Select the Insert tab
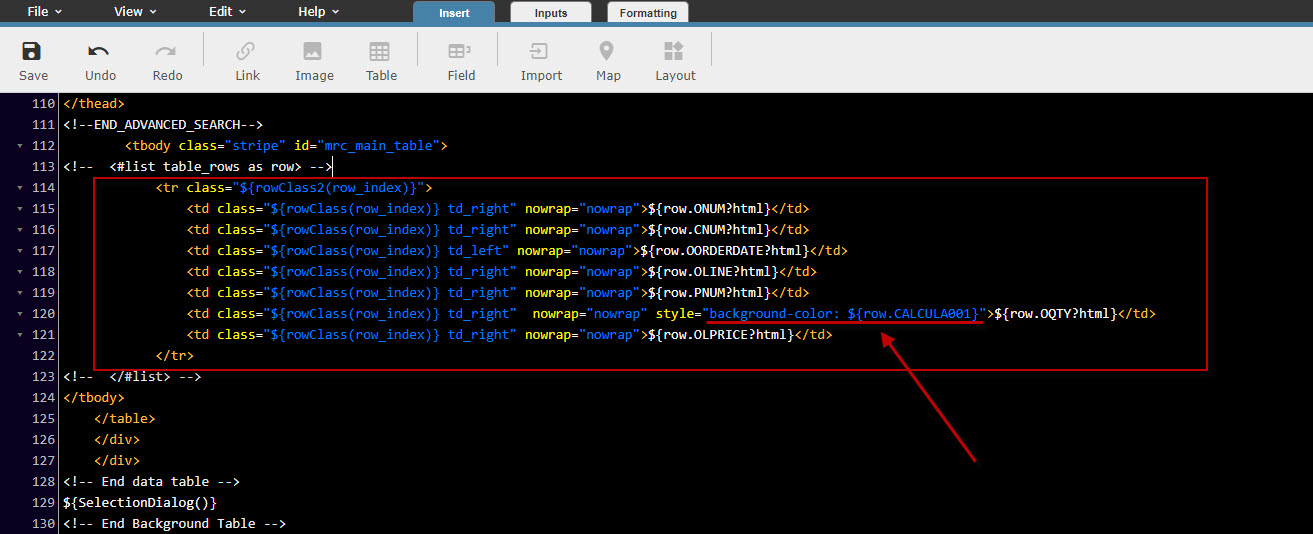 pos(453,13)
